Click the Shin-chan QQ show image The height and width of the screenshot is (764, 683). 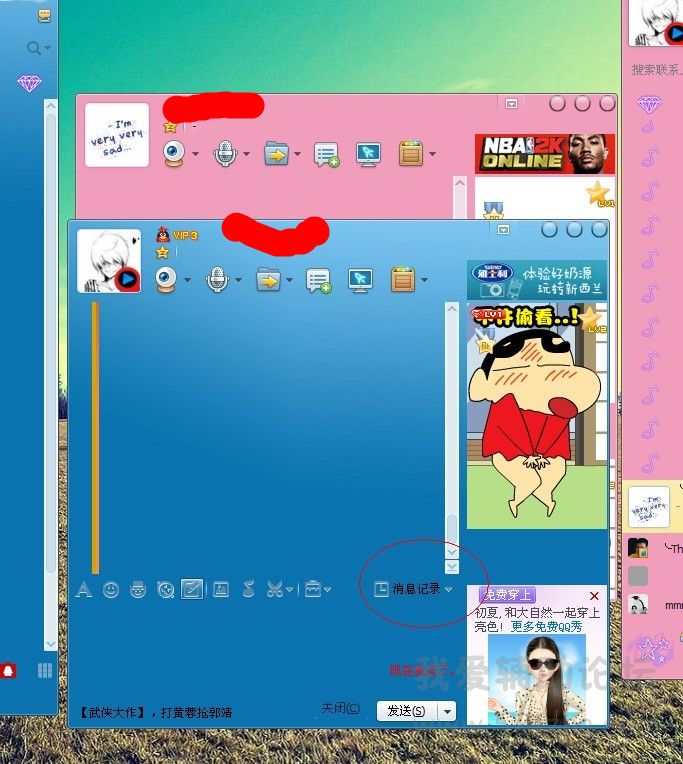click(537, 416)
